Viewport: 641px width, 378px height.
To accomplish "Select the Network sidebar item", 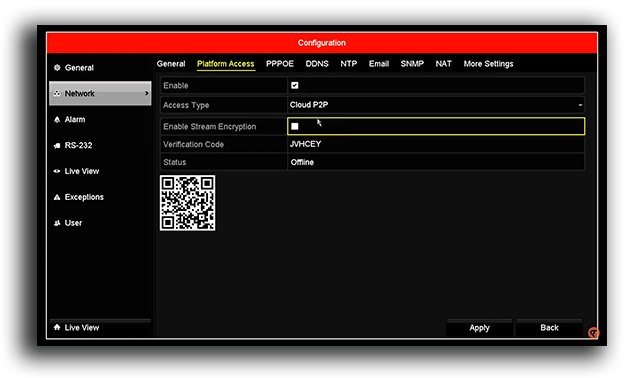I will (x=100, y=94).
